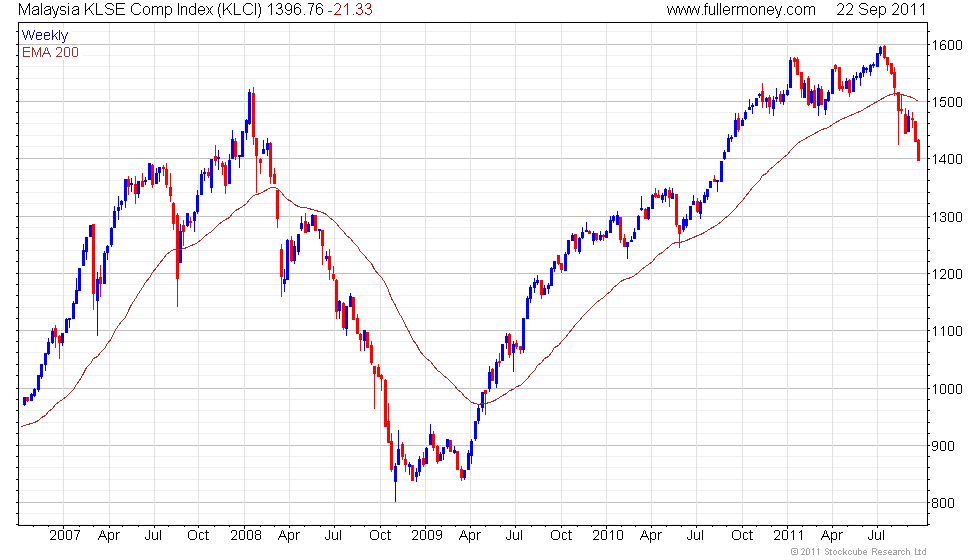The image size is (980, 560).
Task: Click the 1500 y-axis label
Action: [947, 102]
